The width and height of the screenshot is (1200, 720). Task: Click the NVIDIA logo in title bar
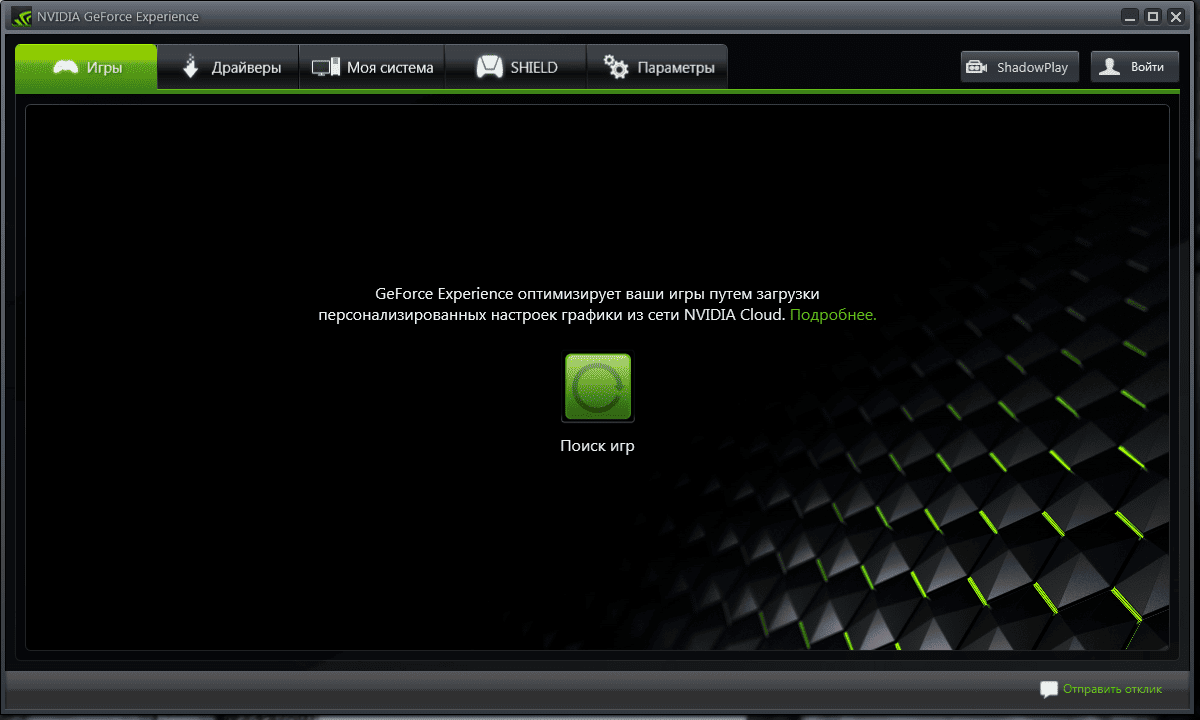click(x=22, y=16)
